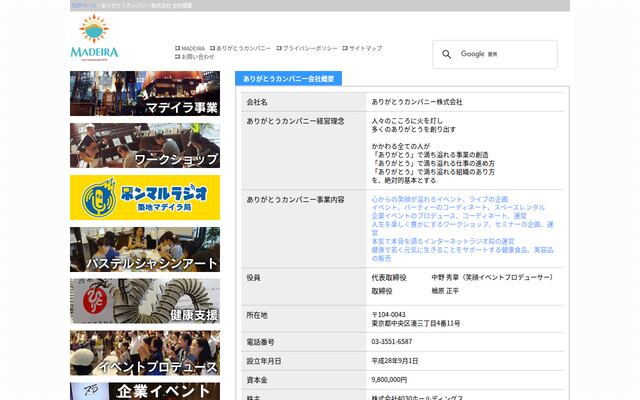640x400 pixels.
Task: Click link 本気で本音を語るインターネットラジオ局の運営
Action: (443, 241)
